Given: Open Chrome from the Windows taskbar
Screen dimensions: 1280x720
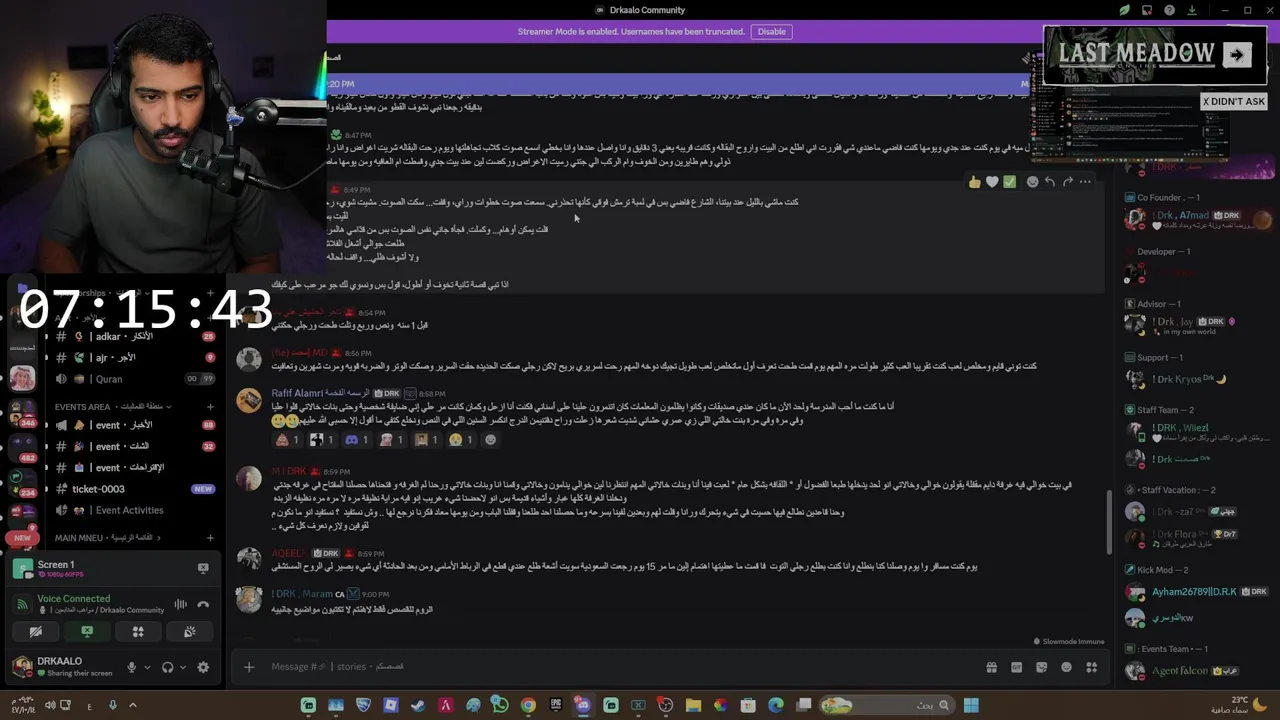Looking at the screenshot, I should click(x=528, y=706).
